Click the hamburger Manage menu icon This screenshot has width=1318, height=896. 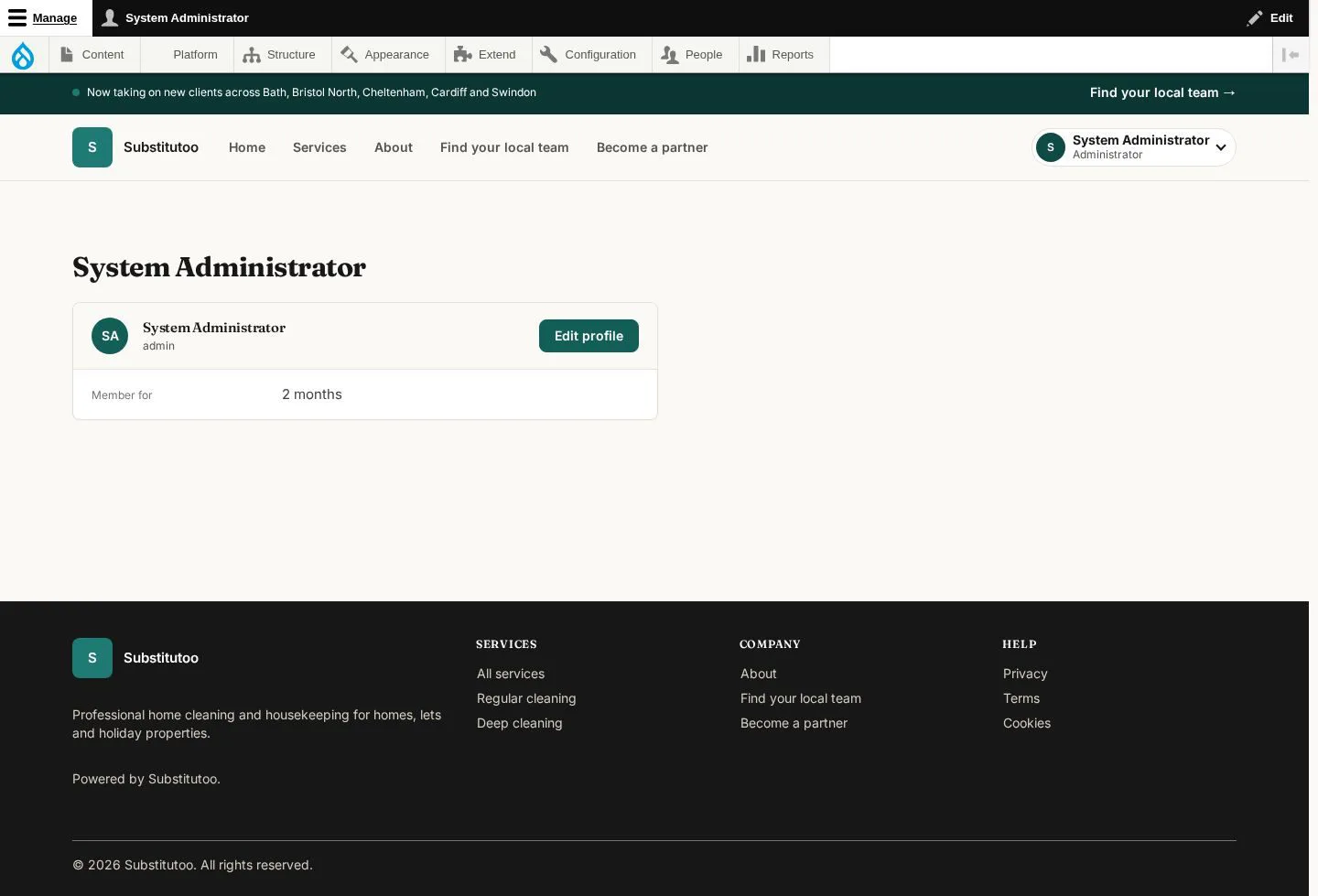[17, 18]
